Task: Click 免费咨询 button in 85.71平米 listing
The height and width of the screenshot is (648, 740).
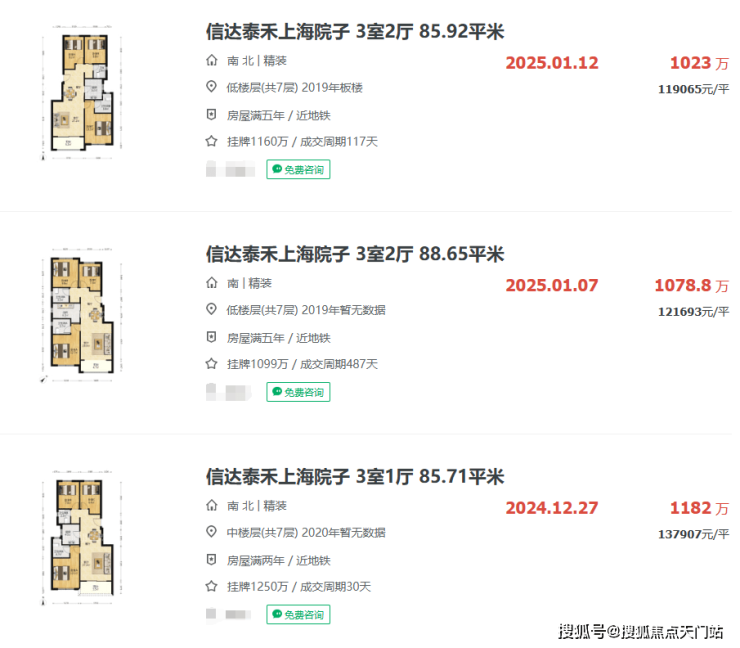Action: pos(298,614)
